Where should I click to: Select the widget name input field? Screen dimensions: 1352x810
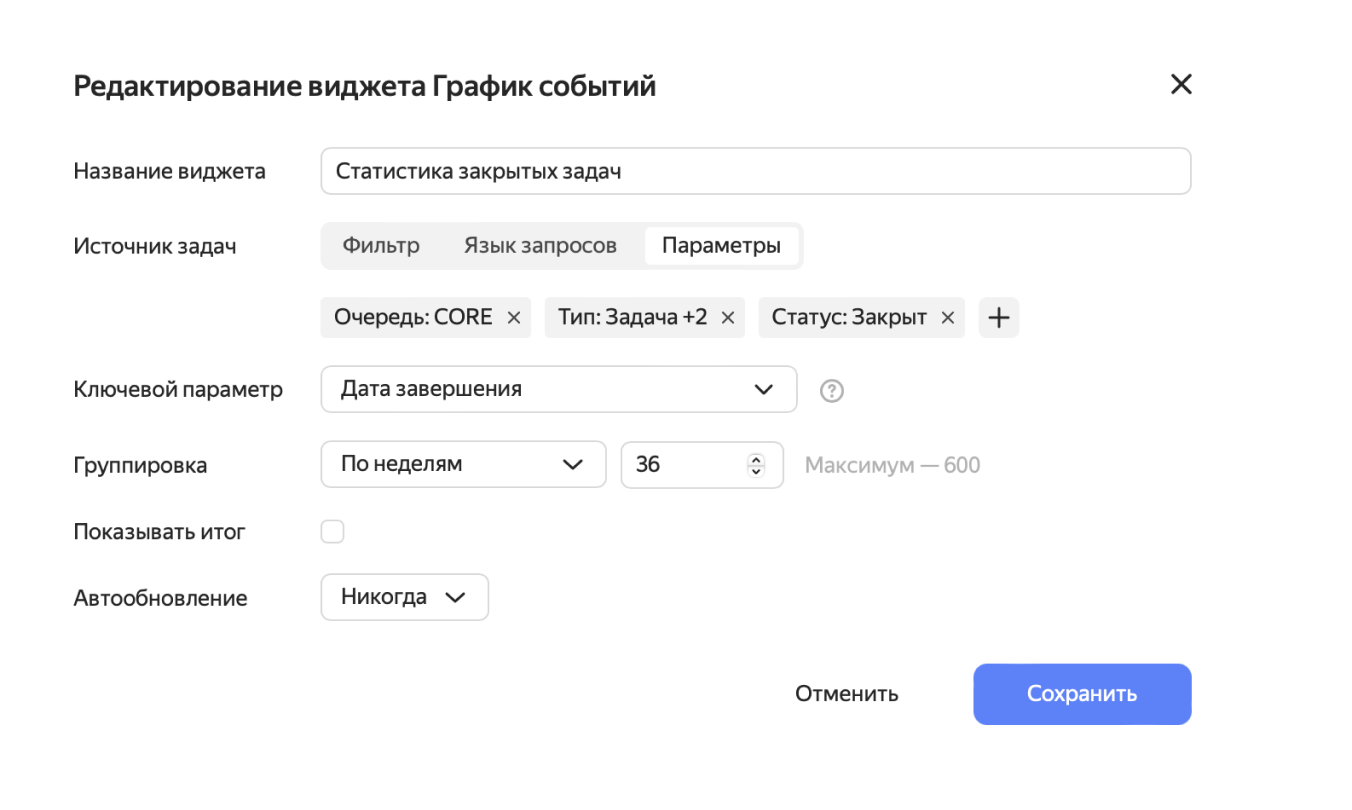tap(755, 170)
